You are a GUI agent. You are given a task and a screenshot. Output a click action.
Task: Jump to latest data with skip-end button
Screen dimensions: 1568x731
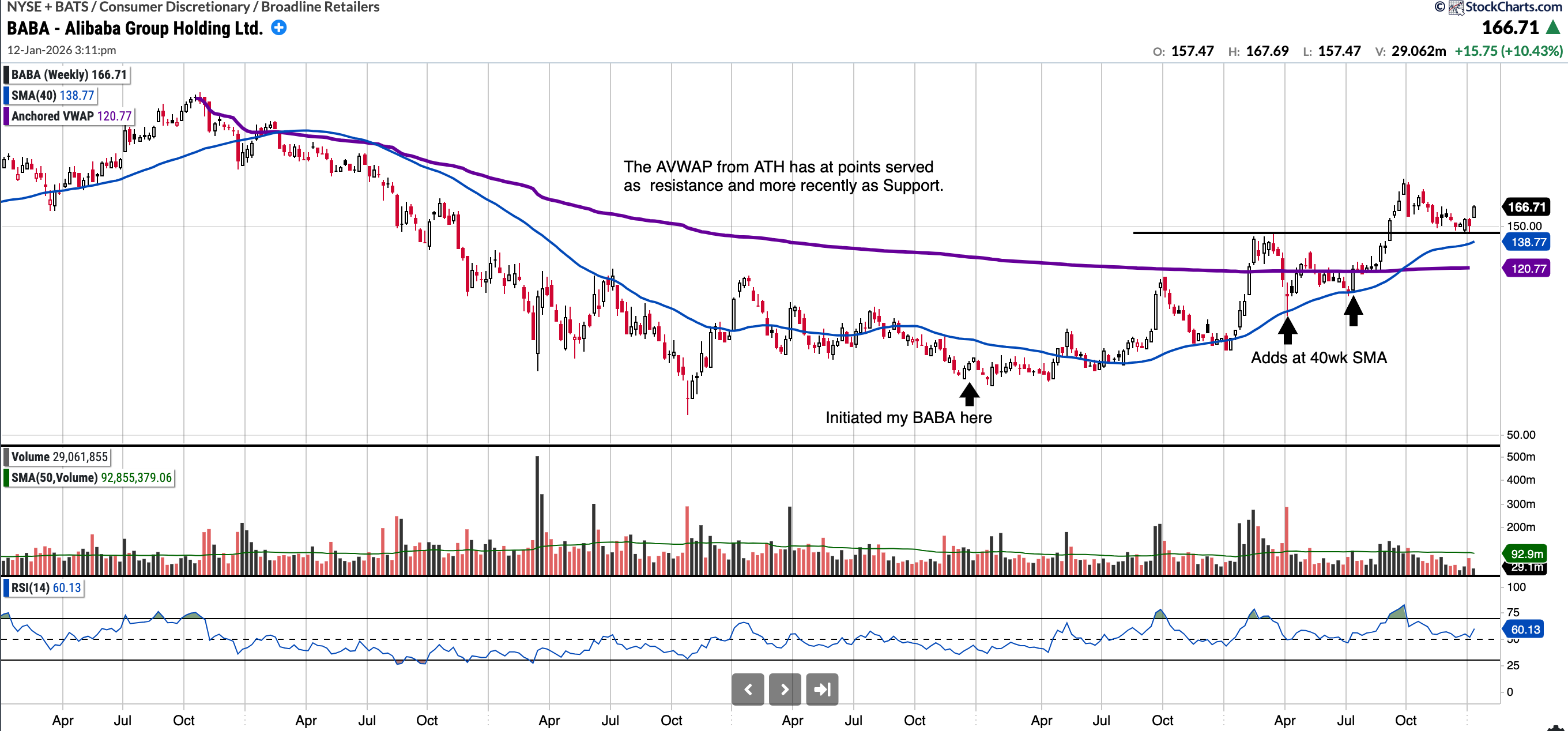821,689
